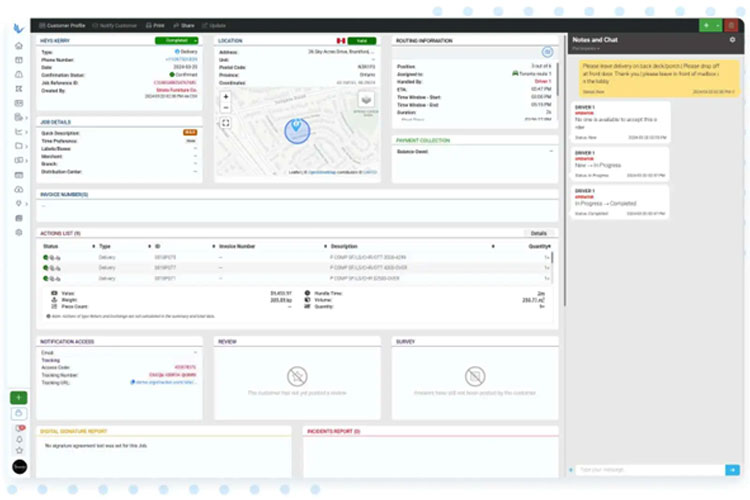Expand the sidebar document menu chevron
This screenshot has height=500, width=750.
coord(26,118)
